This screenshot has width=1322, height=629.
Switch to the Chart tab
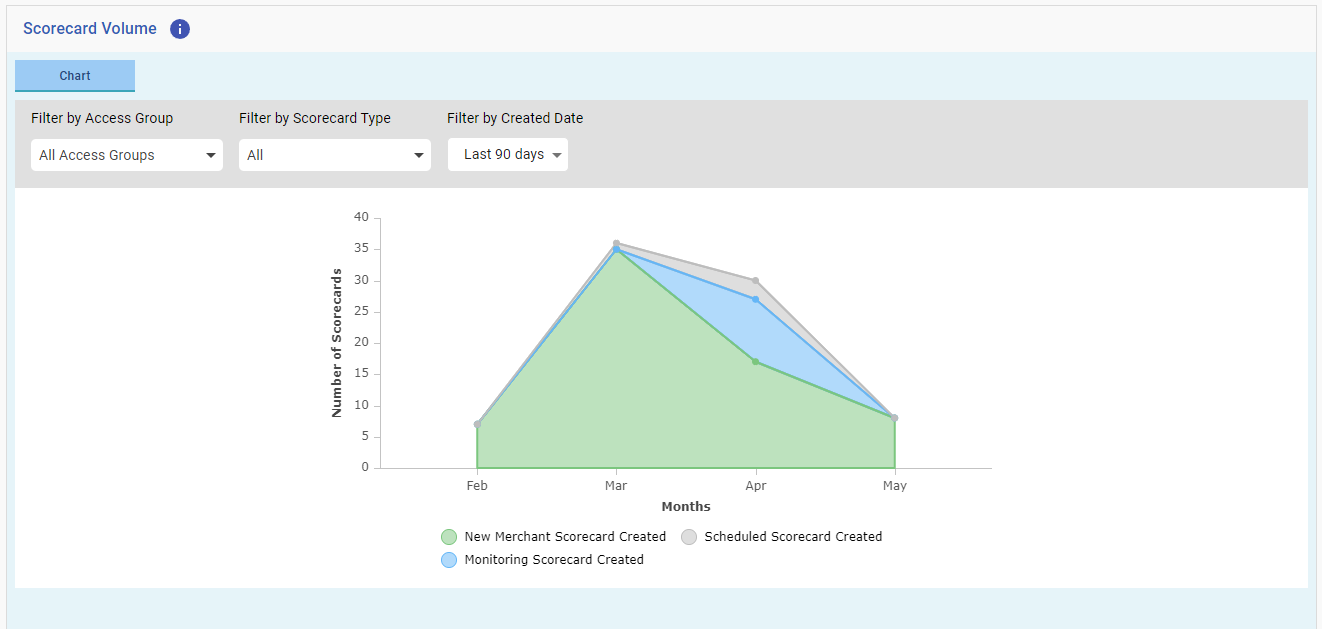[74, 76]
